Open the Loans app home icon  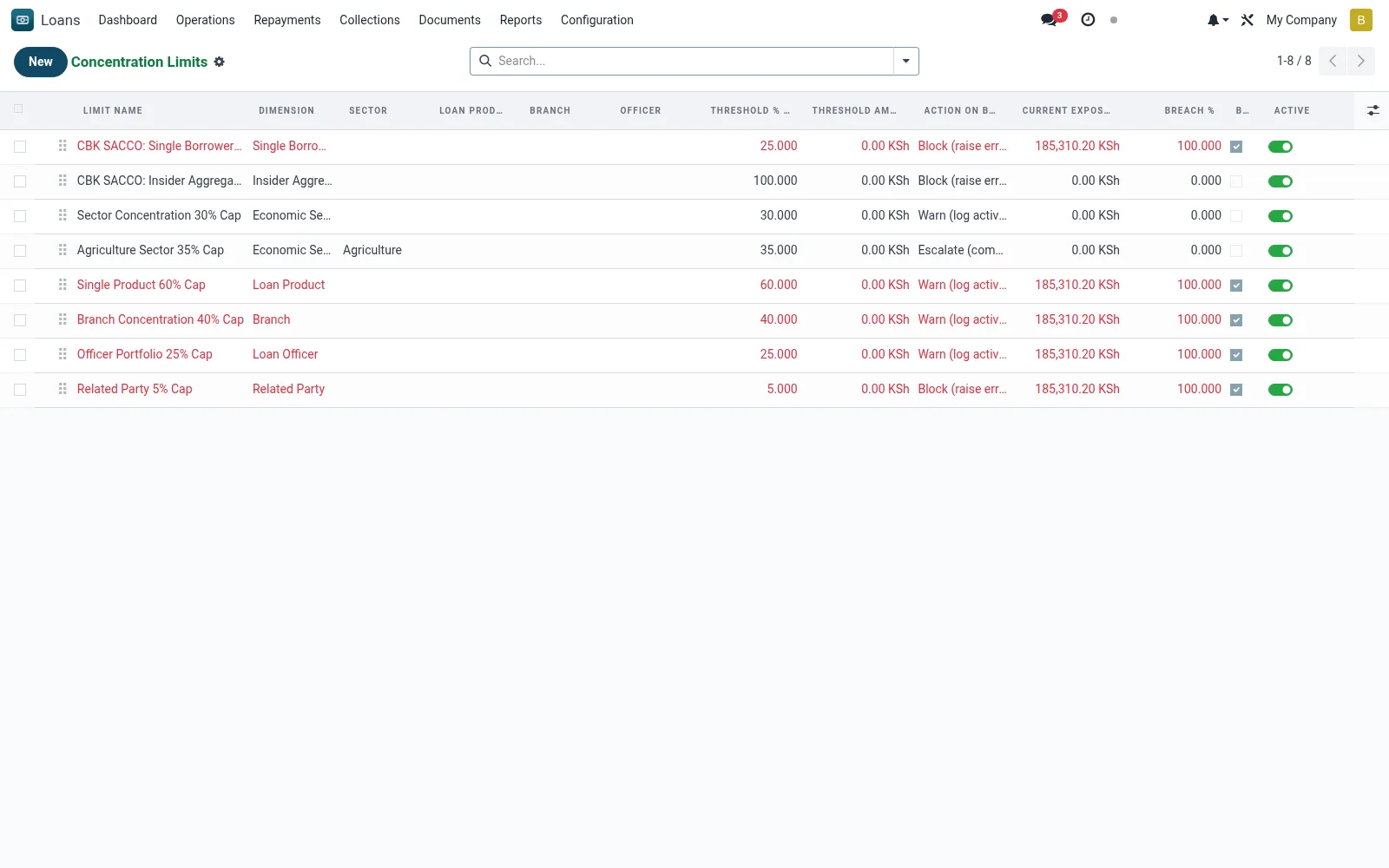tap(23, 20)
